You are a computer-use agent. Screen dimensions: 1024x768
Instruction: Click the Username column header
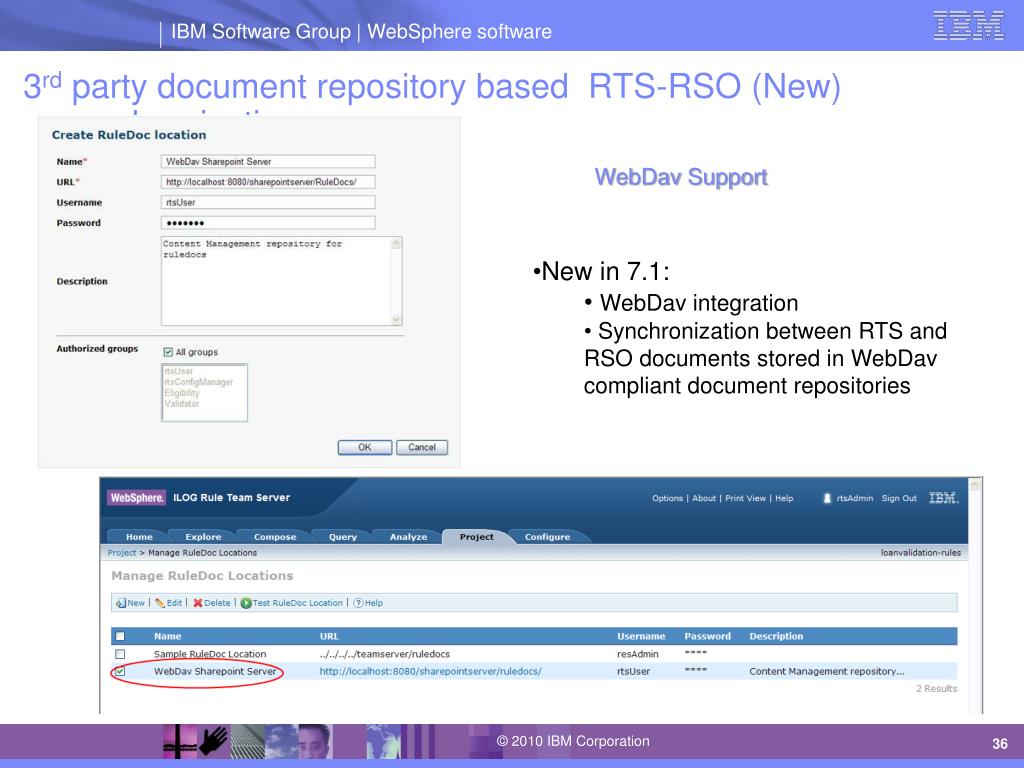pos(641,636)
